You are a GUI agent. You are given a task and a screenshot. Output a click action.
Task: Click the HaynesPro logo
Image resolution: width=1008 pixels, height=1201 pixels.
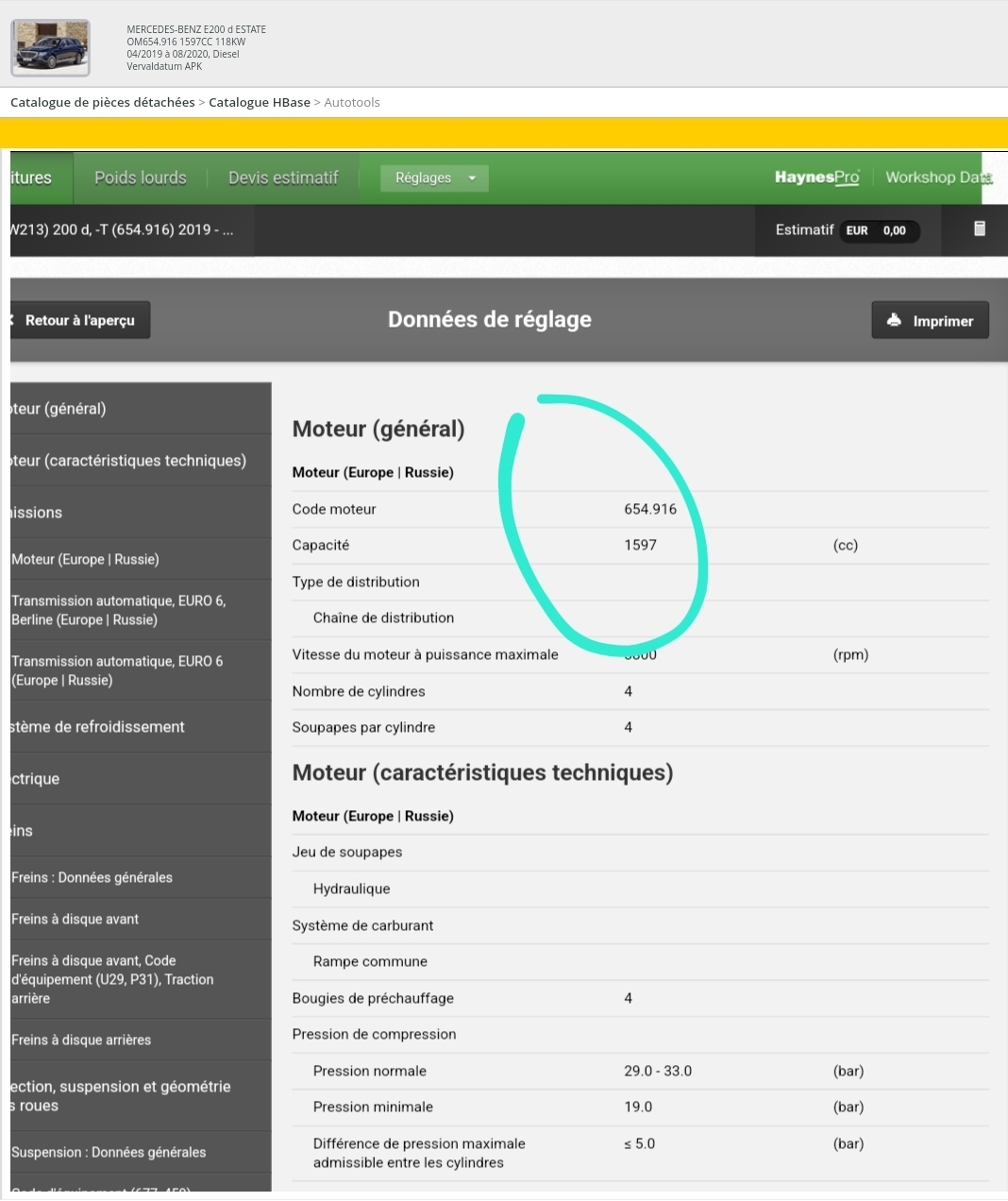coord(817,178)
